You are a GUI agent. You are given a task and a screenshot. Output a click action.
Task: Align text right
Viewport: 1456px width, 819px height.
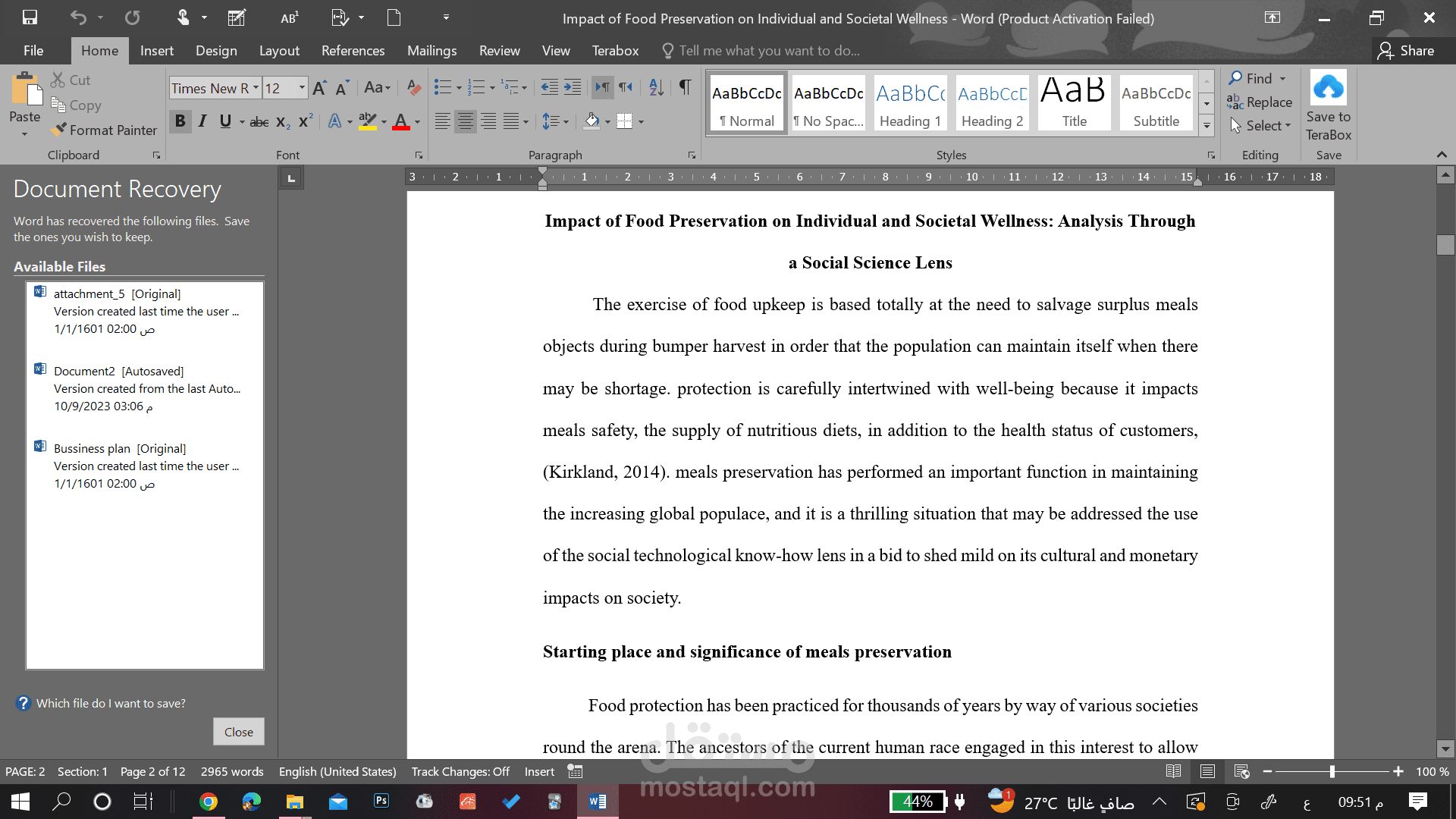488,121
